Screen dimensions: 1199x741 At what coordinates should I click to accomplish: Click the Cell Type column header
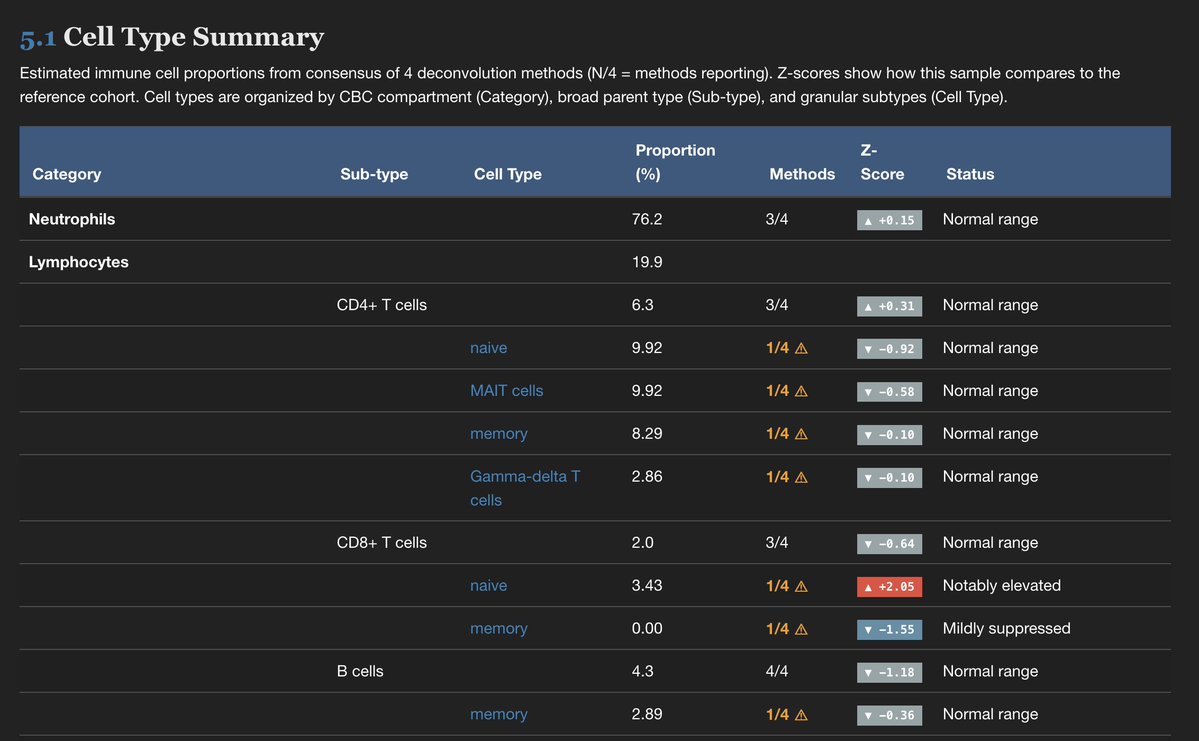(508, 174)
